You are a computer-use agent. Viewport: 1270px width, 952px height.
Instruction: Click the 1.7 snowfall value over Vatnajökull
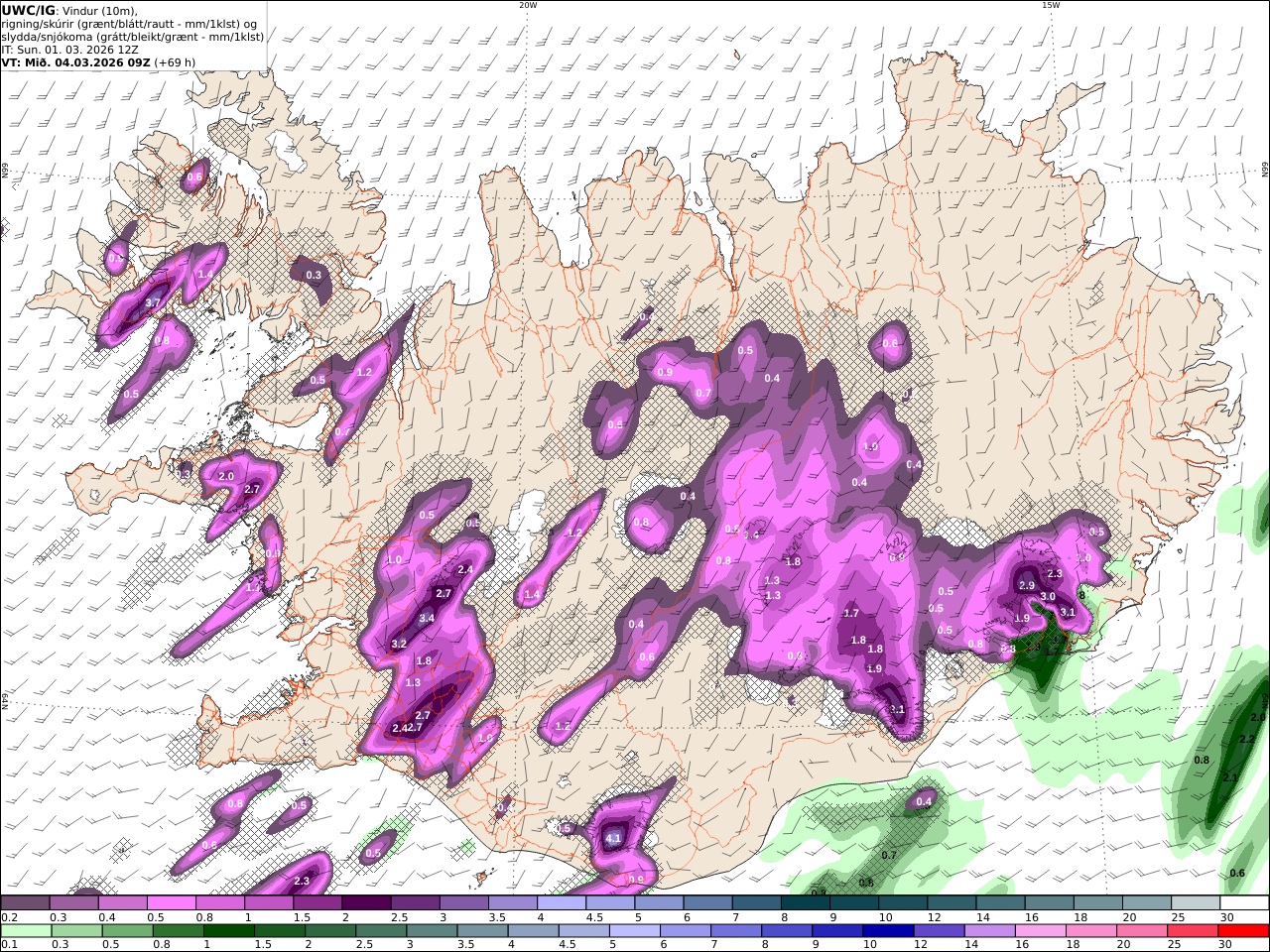click(x=851, y=614)
